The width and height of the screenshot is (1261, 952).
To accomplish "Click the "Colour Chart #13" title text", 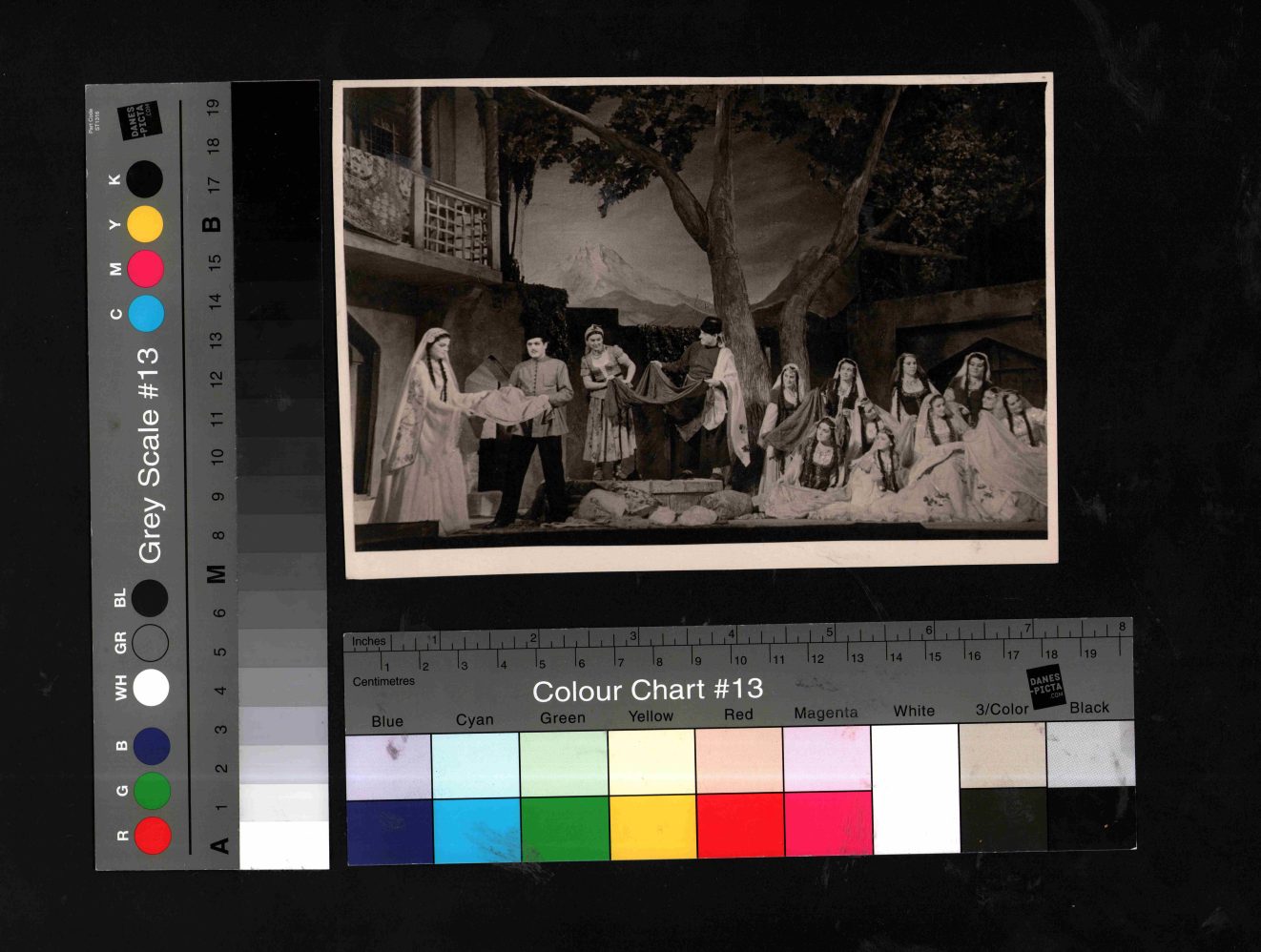I will coord(647,690).
